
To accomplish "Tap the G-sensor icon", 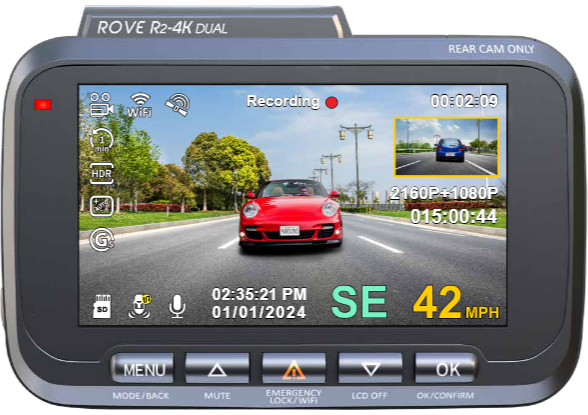I will click(102, 240).
